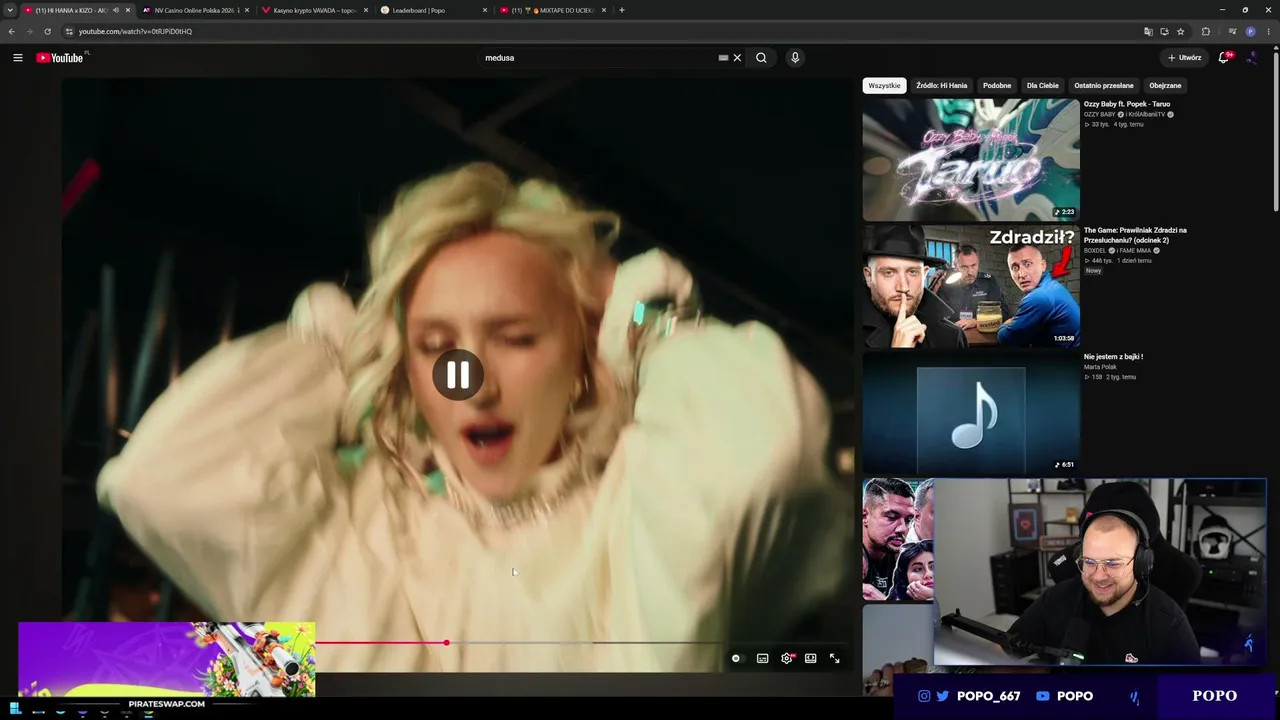Clear the search box with the X

pos(737,58)
